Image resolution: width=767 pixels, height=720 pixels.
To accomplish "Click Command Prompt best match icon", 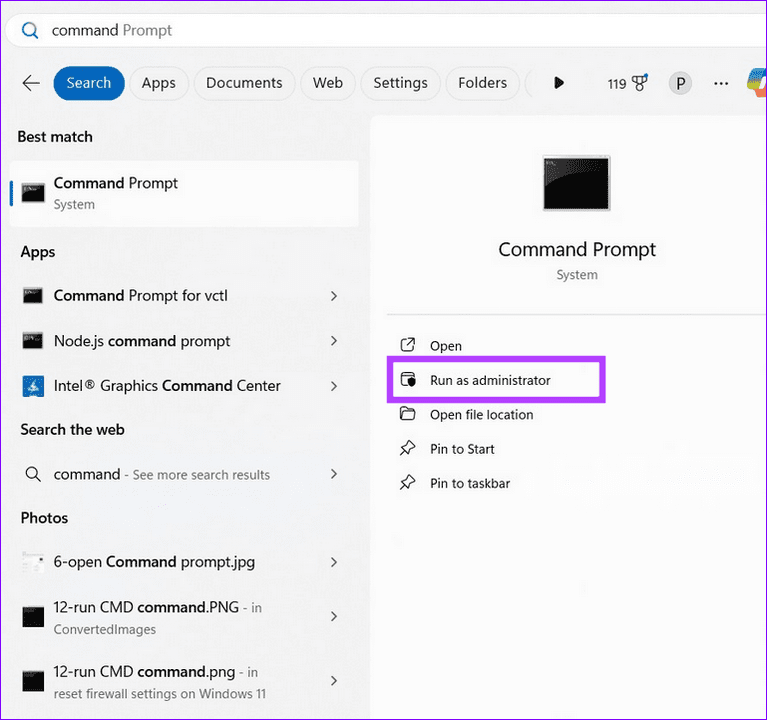I will [x=33, y=193].
